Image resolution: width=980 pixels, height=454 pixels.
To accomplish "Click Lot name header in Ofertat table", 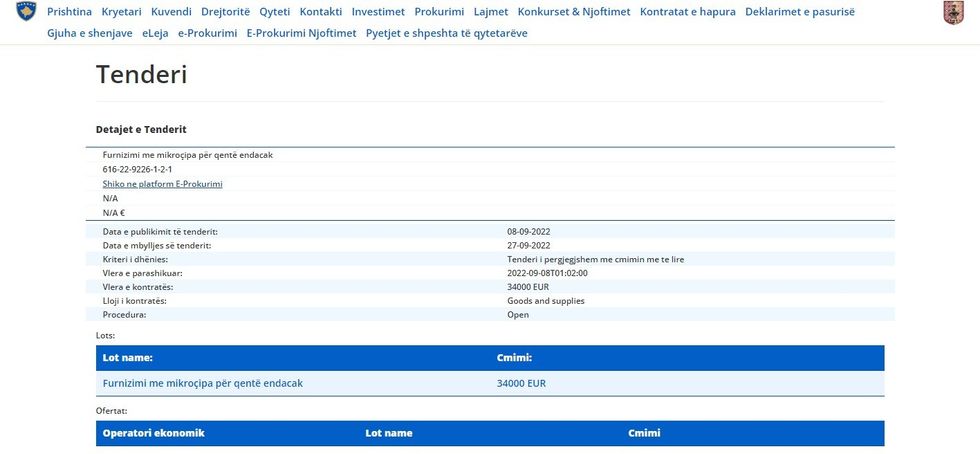I will pos(389,433).
